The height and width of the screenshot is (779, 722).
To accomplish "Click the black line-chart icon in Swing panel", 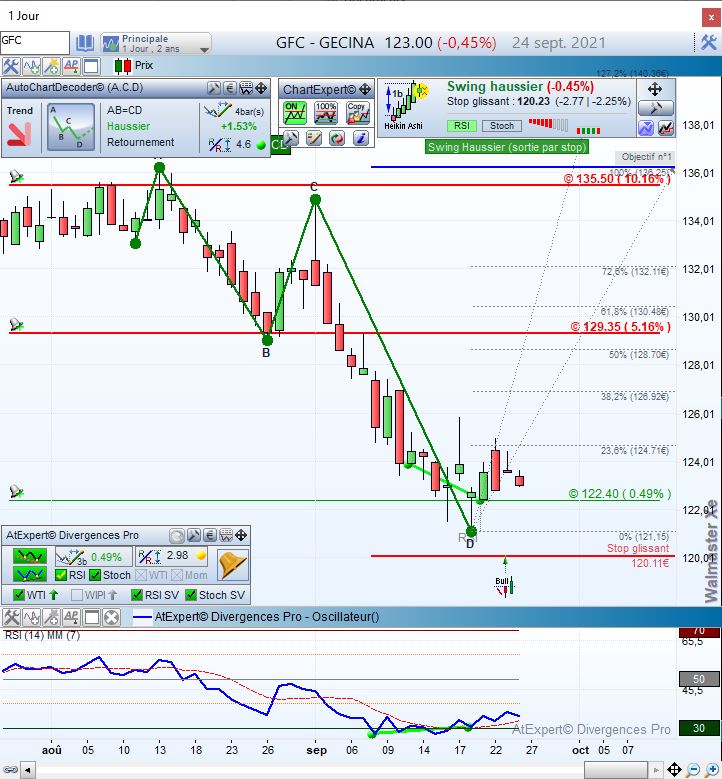I will pyautogui.click(x=666, y=128).
